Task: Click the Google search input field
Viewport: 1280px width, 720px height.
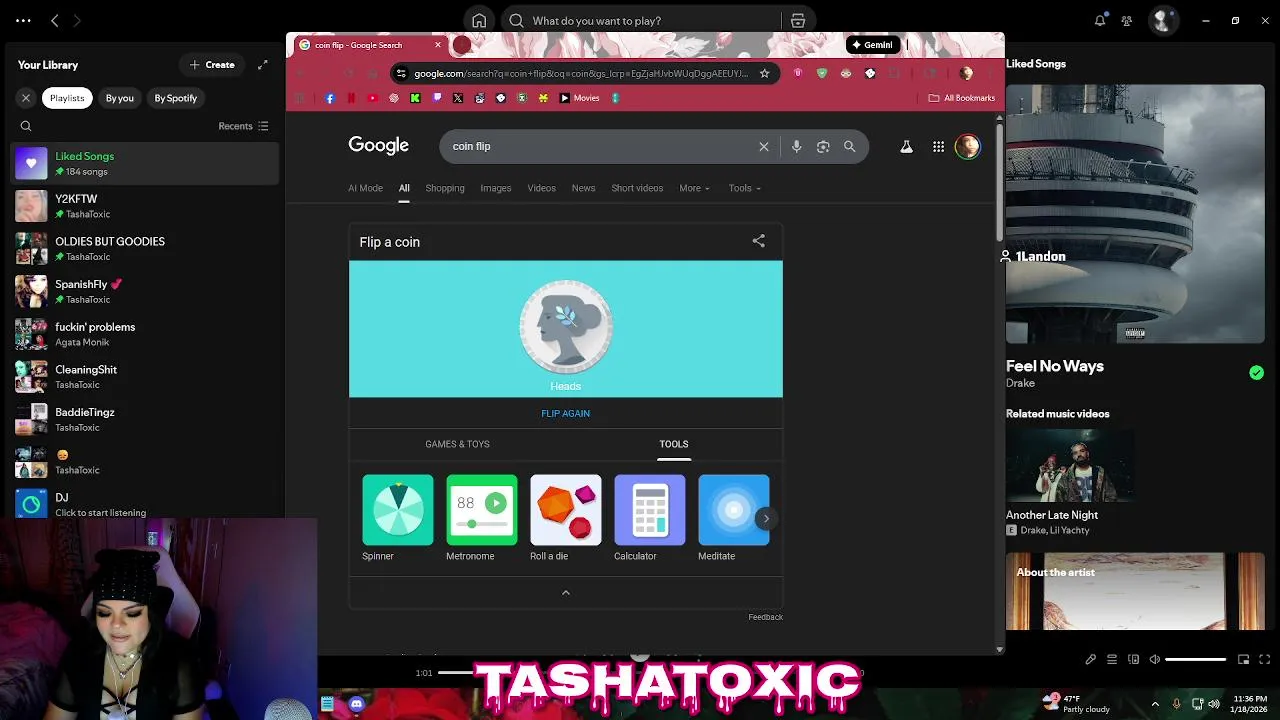Action: pyautogui.click(x=600, y=146)
